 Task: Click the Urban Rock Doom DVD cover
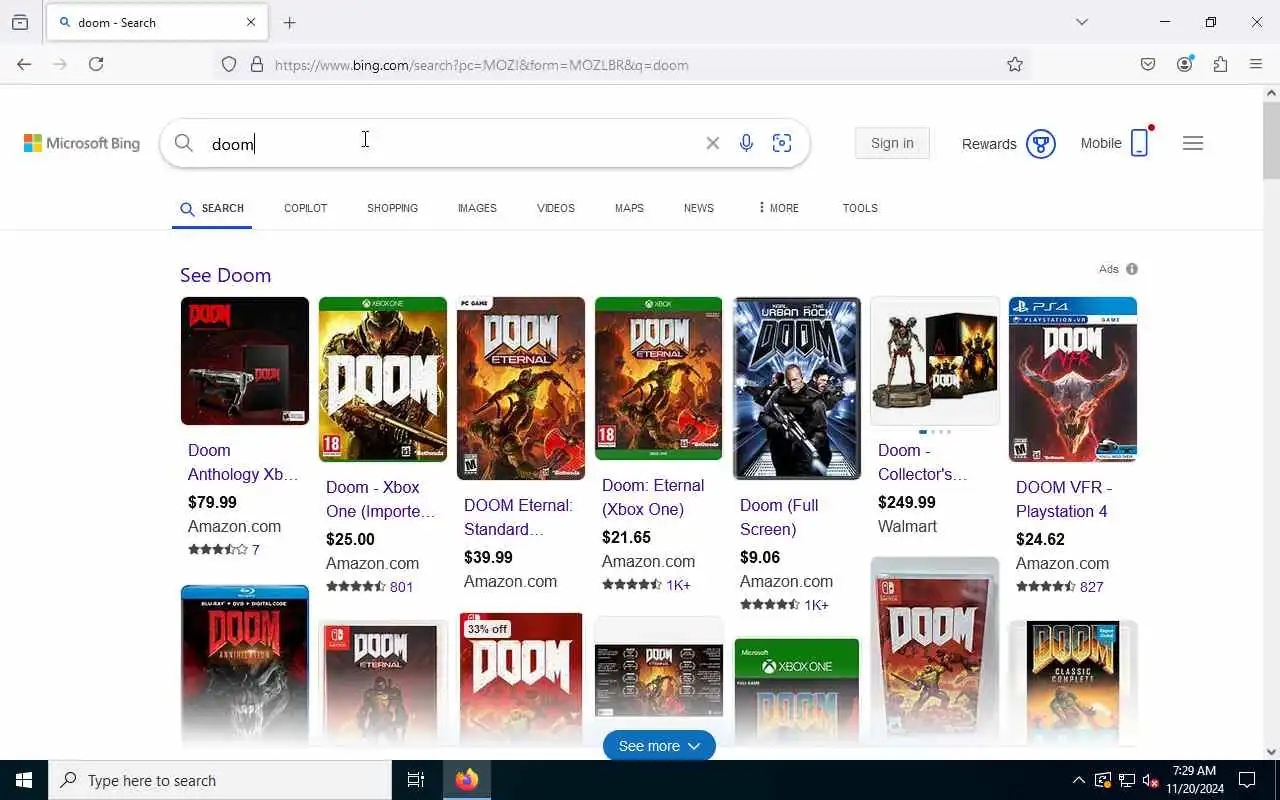point(797,388)
